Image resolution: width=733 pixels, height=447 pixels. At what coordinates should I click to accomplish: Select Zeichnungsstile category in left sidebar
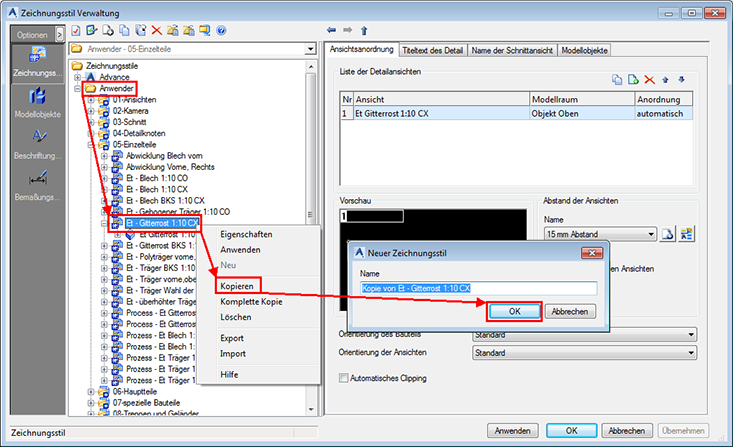[x=37, y=63]
